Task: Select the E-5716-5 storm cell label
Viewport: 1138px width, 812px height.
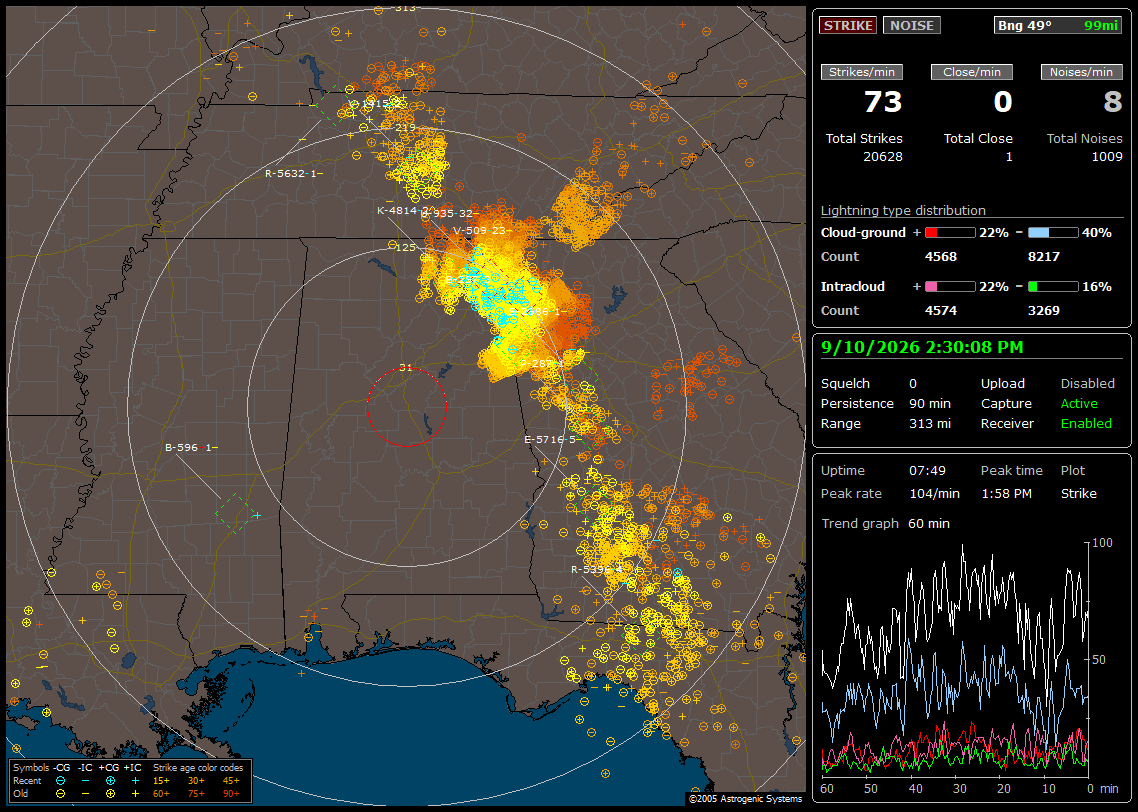Action: click(550, 440)
